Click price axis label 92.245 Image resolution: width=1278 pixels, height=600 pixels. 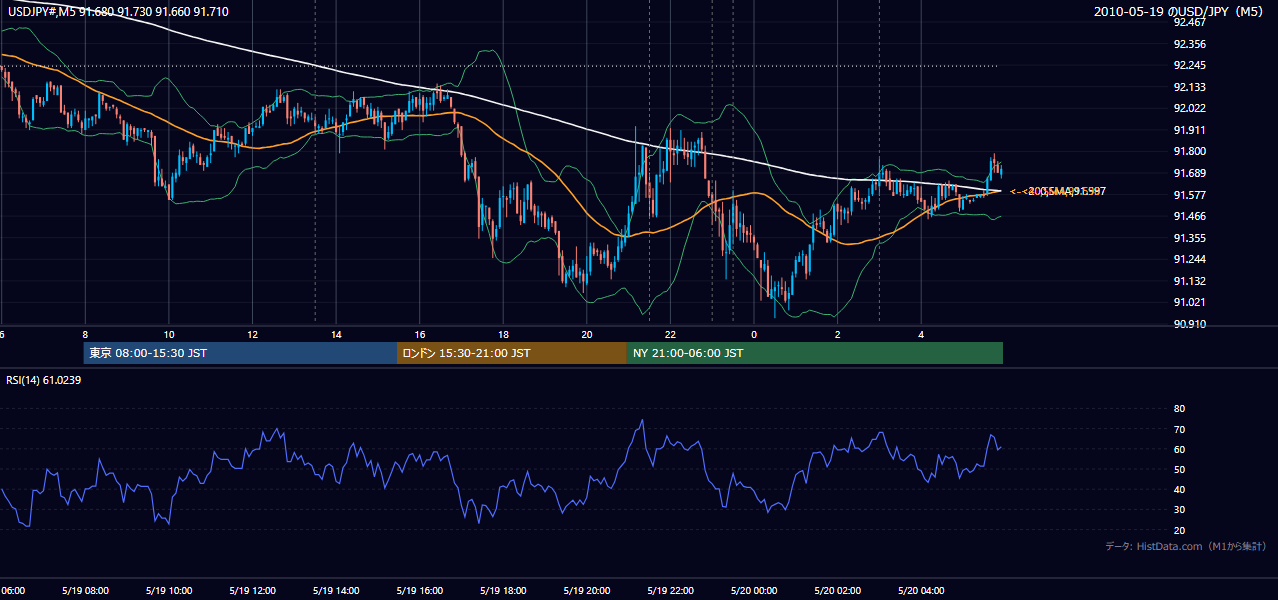tap(1190, 66)
